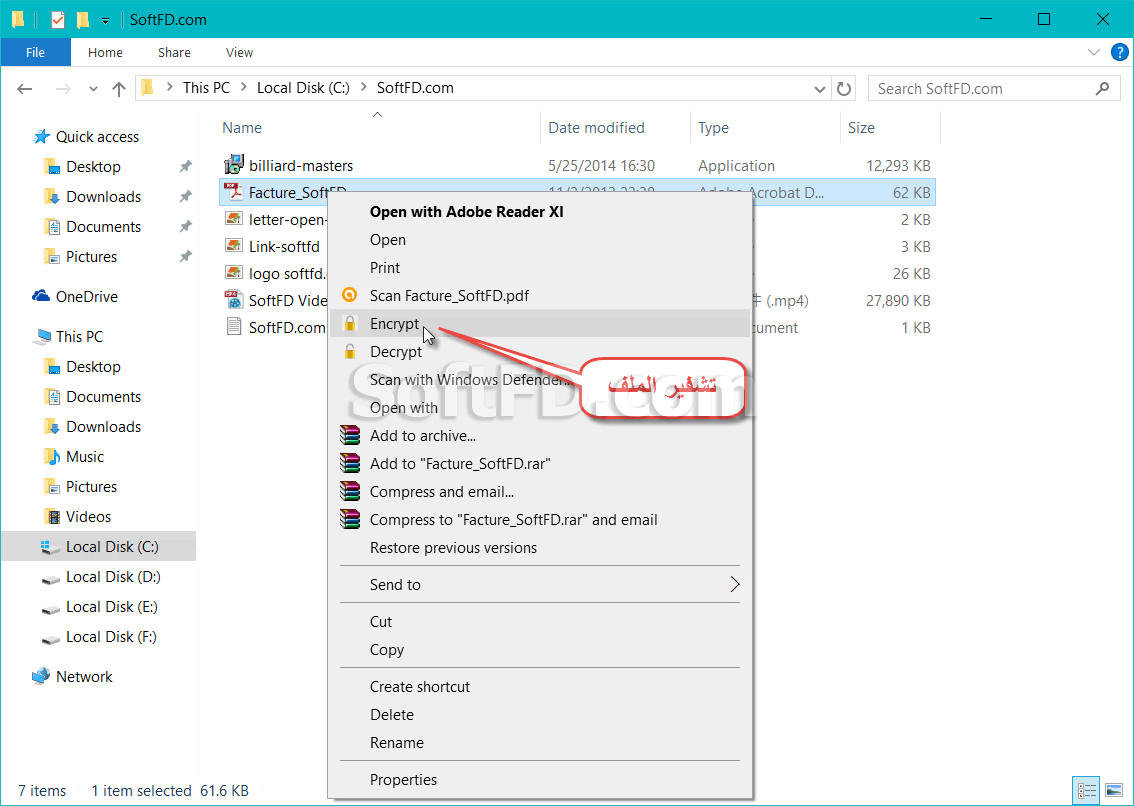Switch to the Share ribbon tab

(174, 52)
